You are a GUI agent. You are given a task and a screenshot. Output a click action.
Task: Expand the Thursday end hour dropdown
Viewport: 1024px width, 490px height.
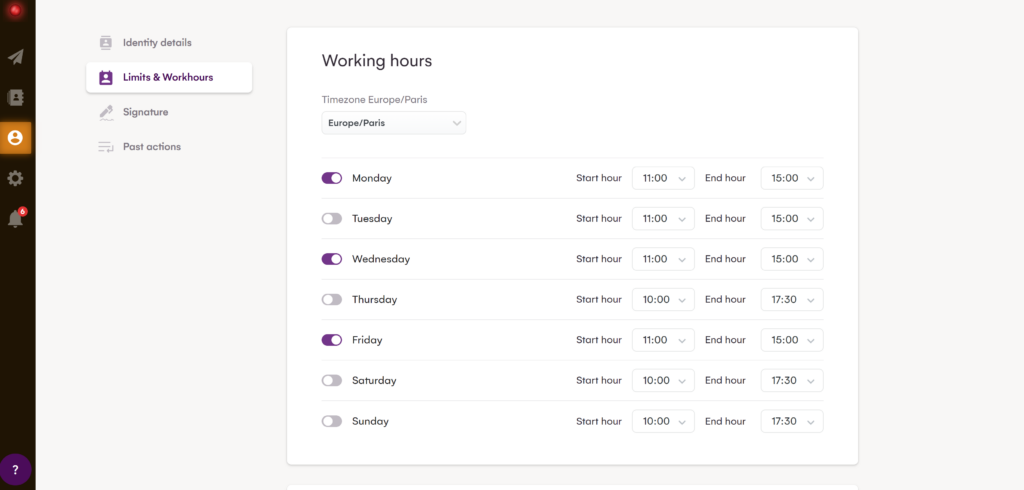click(792, 299)
